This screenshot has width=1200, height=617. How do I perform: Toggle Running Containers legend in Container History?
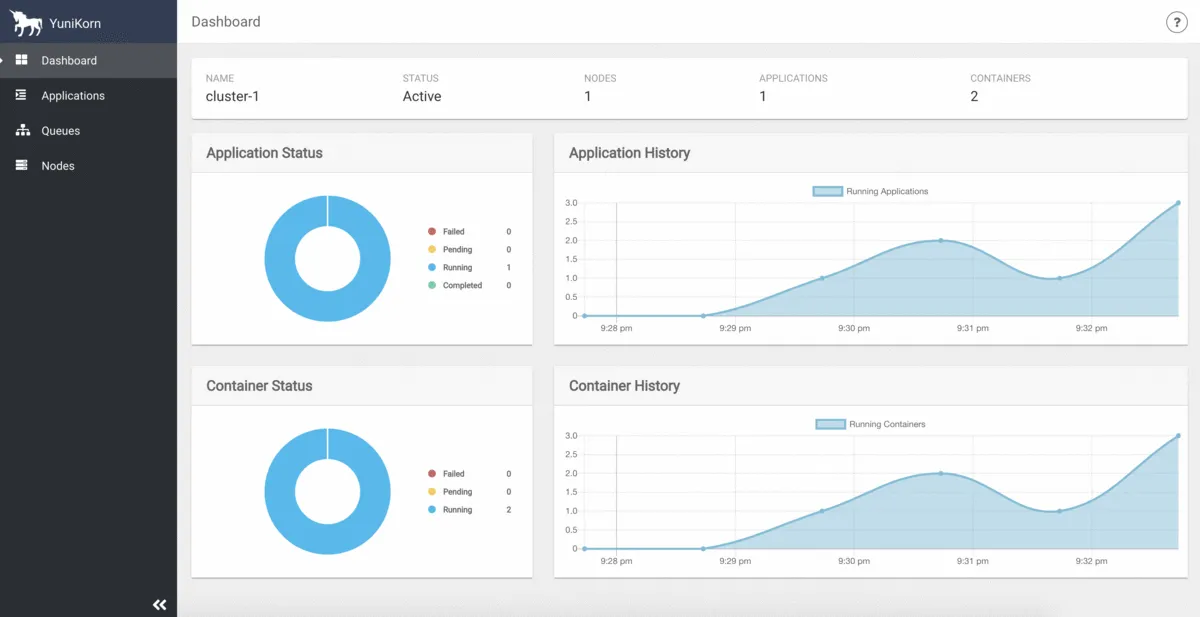870,424
